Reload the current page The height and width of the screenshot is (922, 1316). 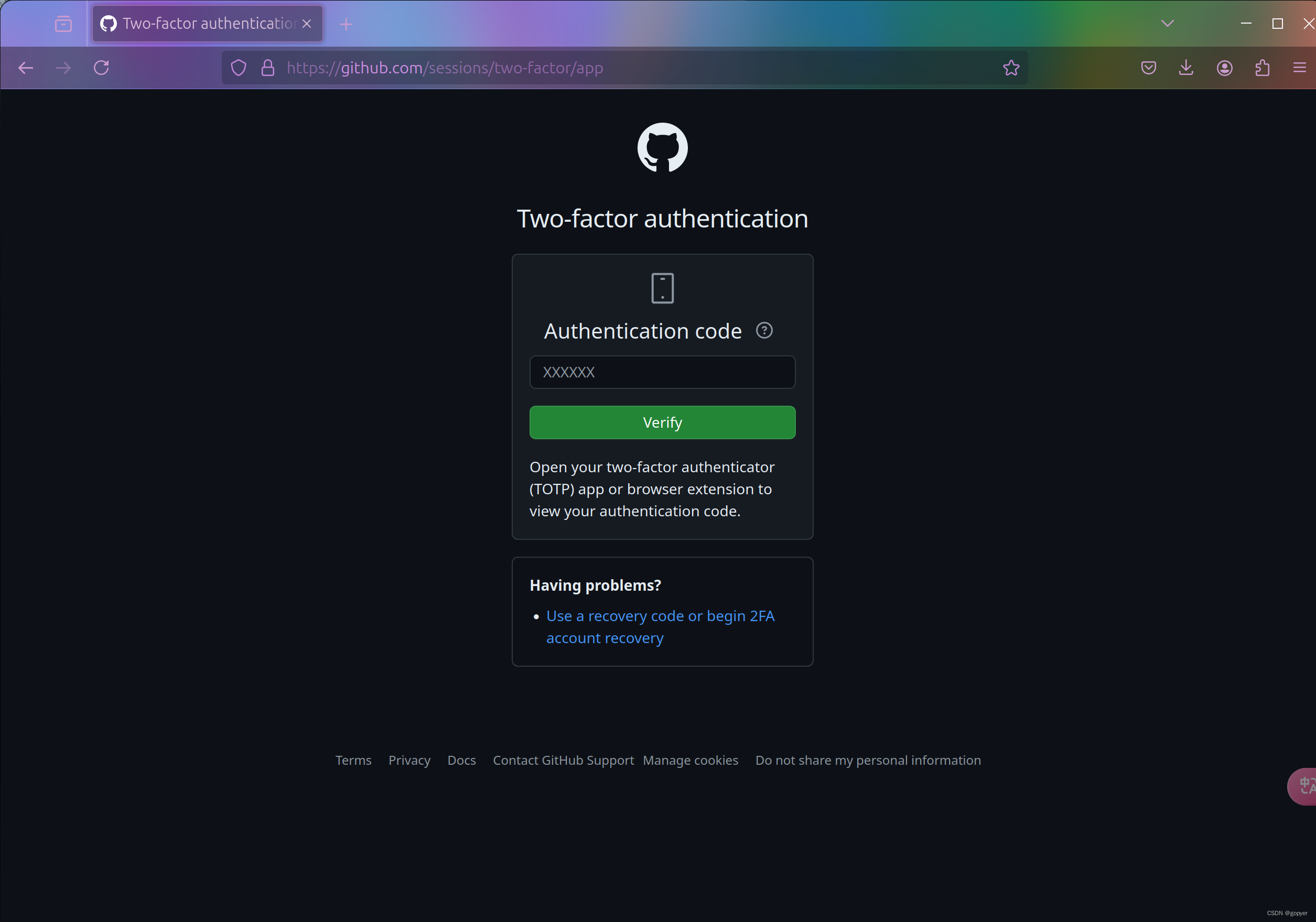click(101, 68)
